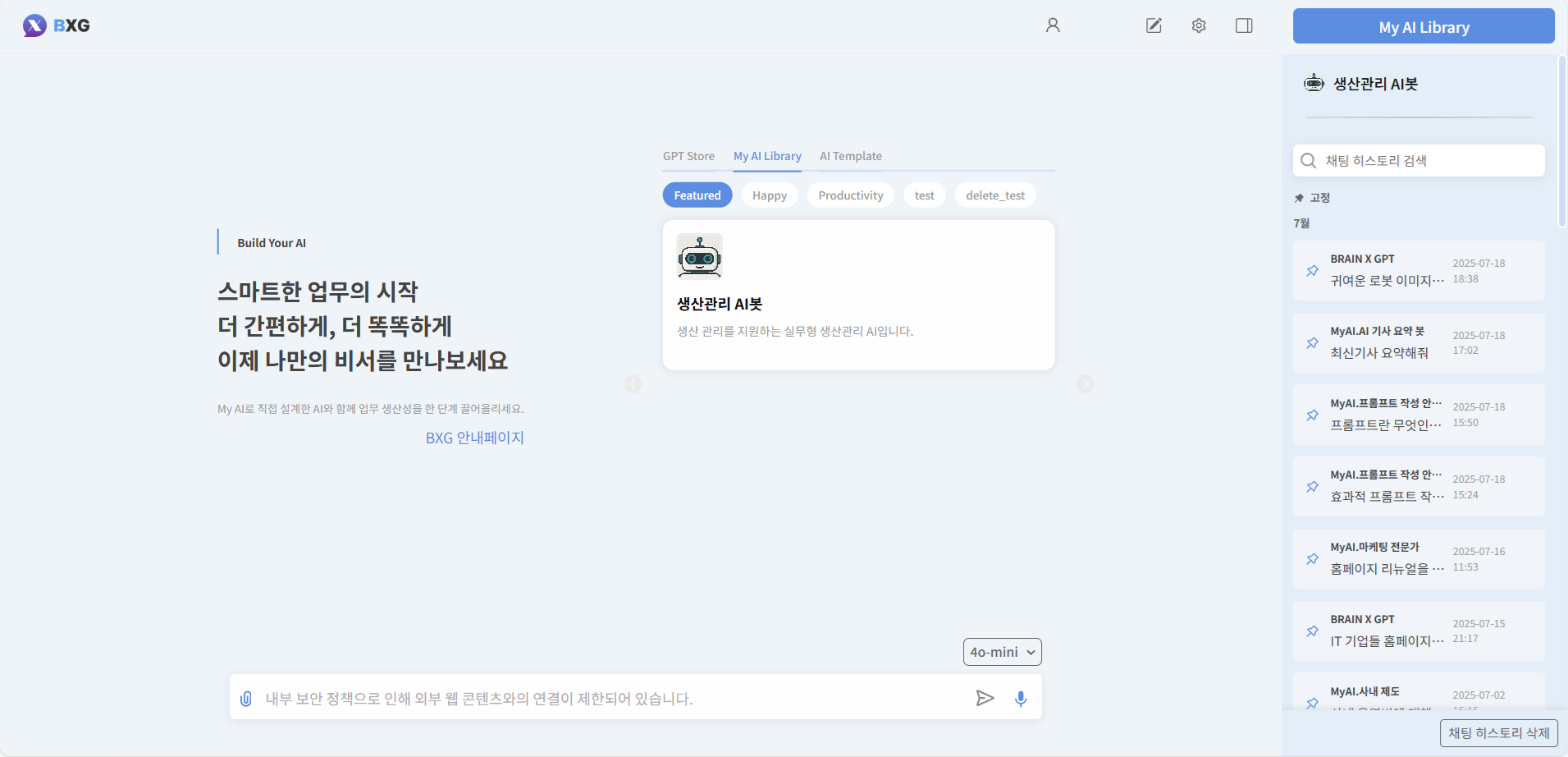Activate microphone voice input
Screen dimensions: 1568x757
pos(1021,699)
